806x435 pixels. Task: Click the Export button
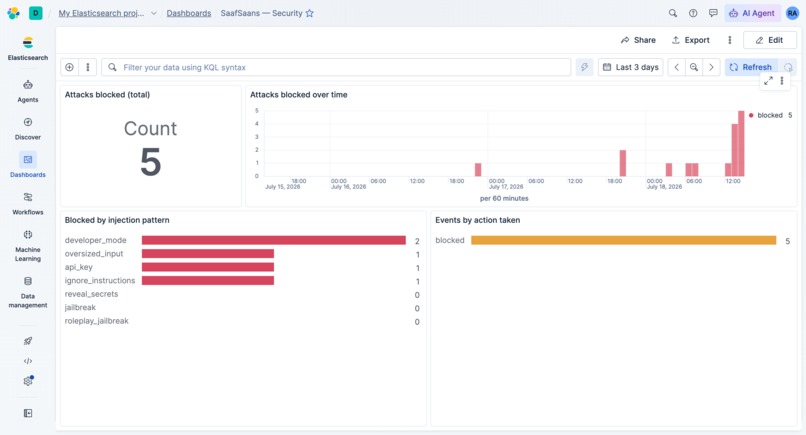coord(691,40)
